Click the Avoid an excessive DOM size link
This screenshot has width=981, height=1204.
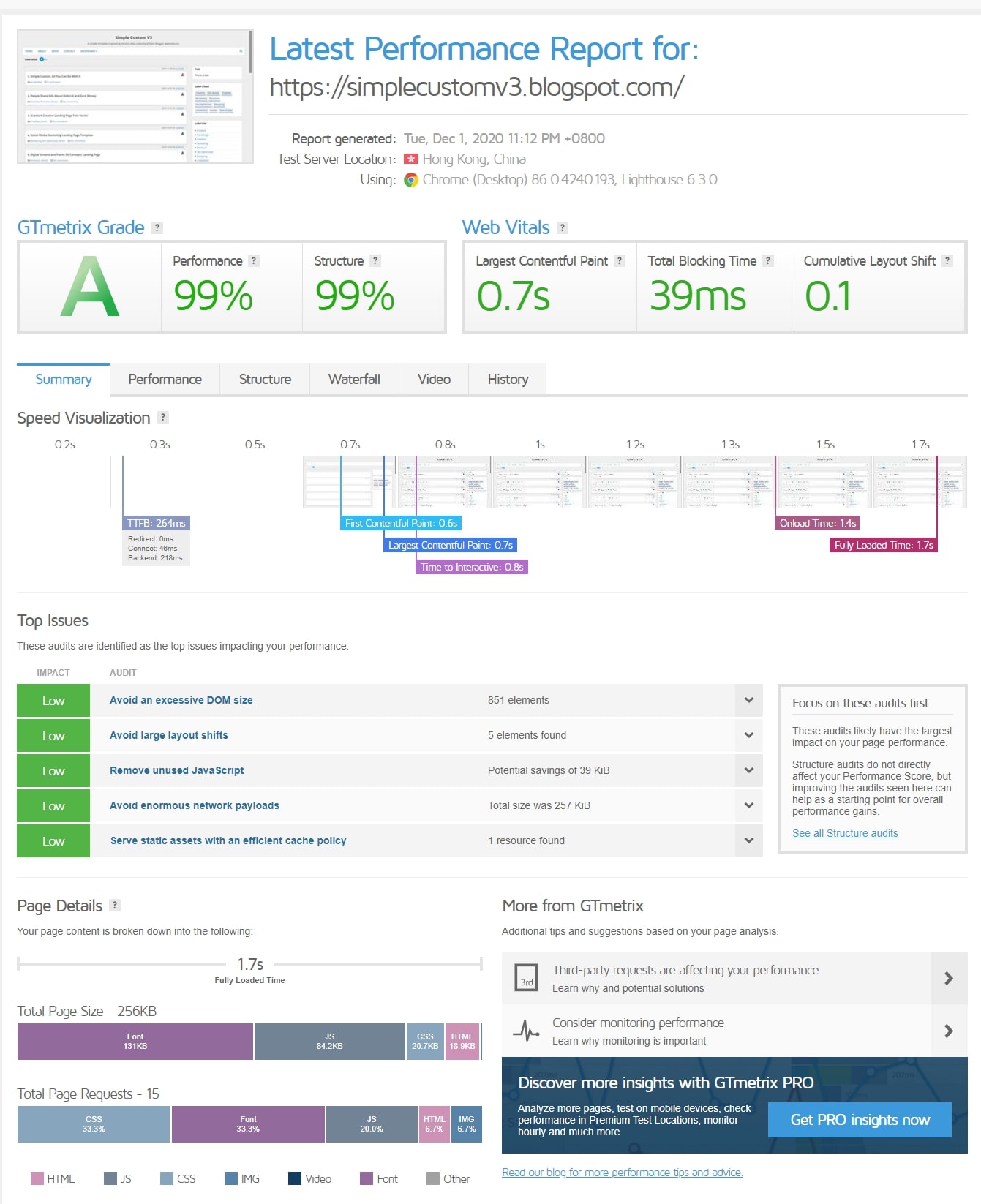click(181, 700)
